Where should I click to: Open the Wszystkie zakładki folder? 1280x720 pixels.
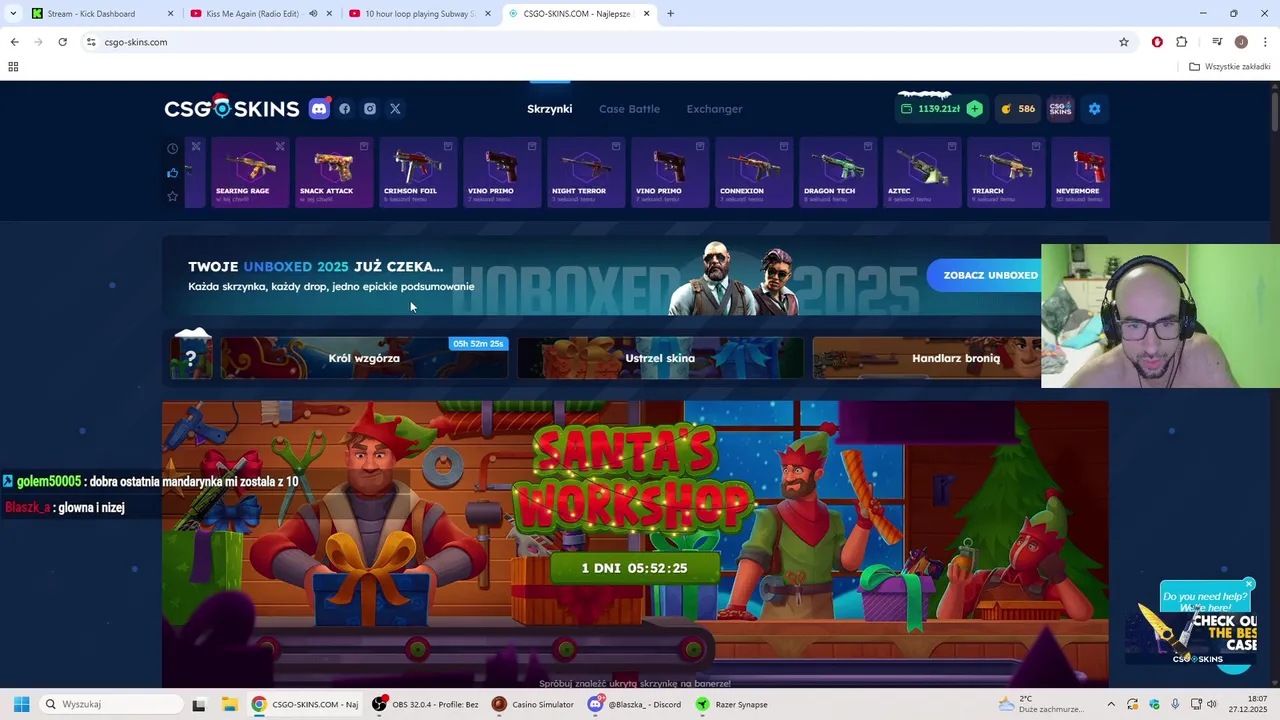pyautogui.click(x=1230, y=67)
